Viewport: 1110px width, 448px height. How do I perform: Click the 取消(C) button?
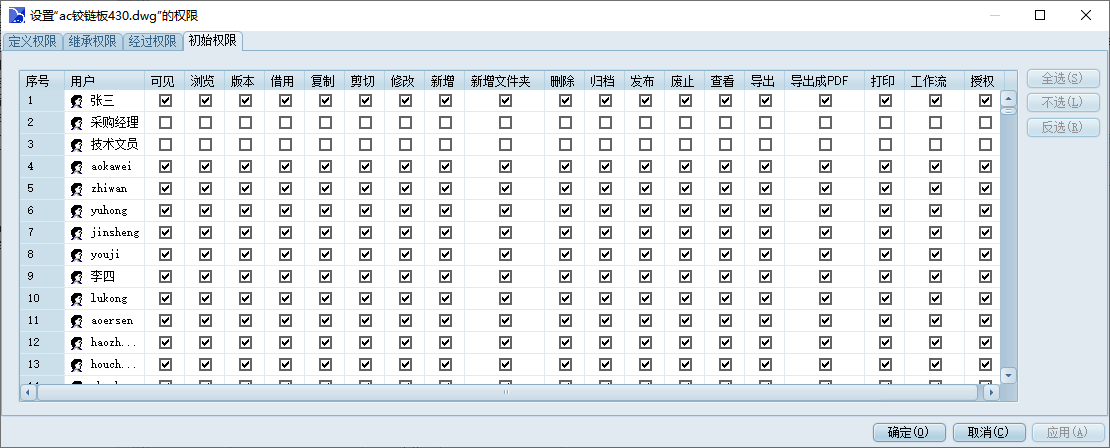[x=988, y=433]
